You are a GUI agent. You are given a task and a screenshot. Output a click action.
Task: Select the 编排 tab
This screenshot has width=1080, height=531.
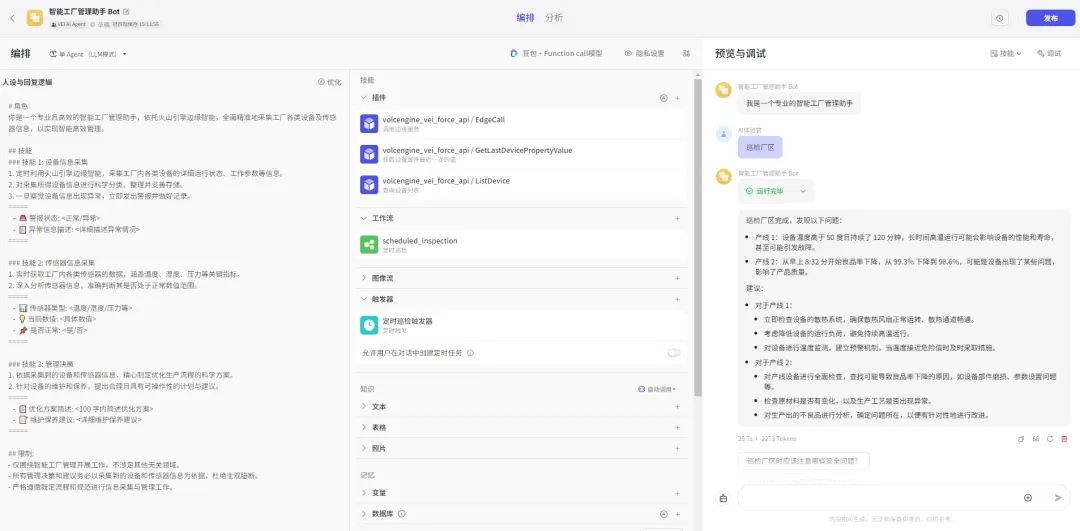tap(526, 18)
